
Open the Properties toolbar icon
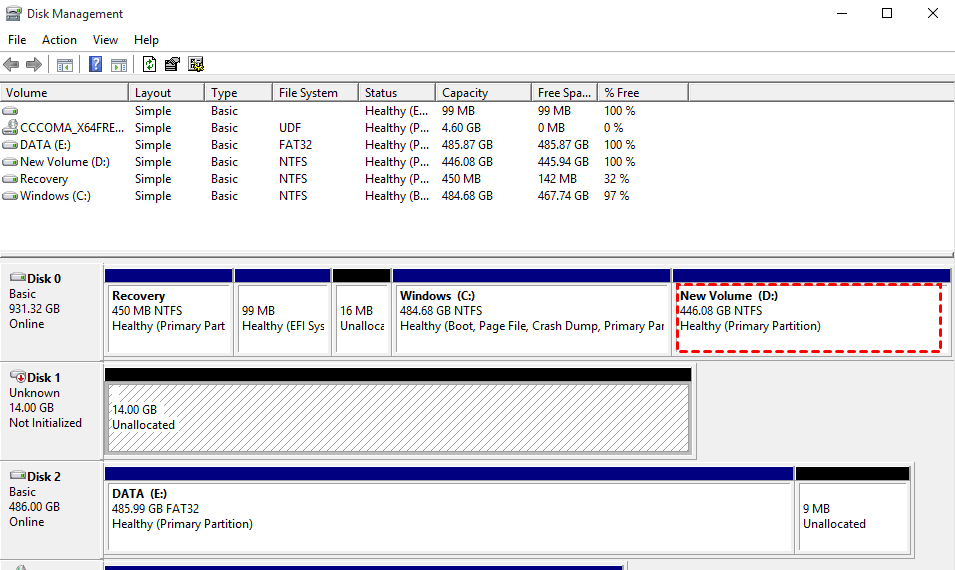(x=172, y=65)
